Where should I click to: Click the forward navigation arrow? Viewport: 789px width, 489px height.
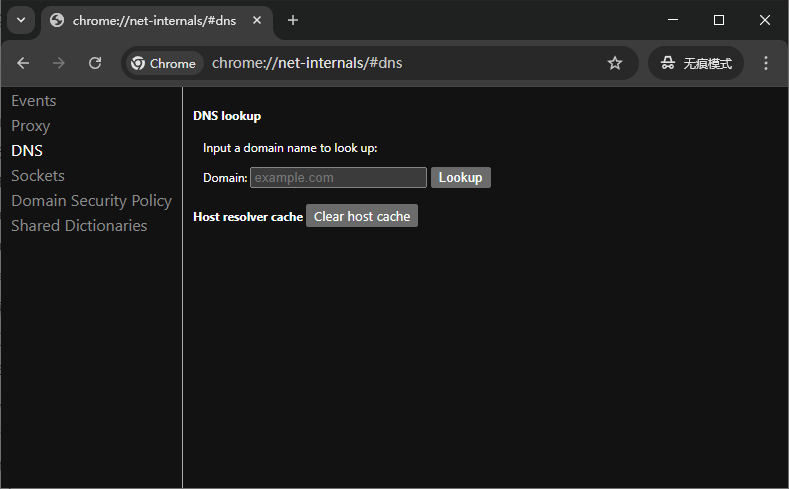pyautogui.click(x=59, y=63)
